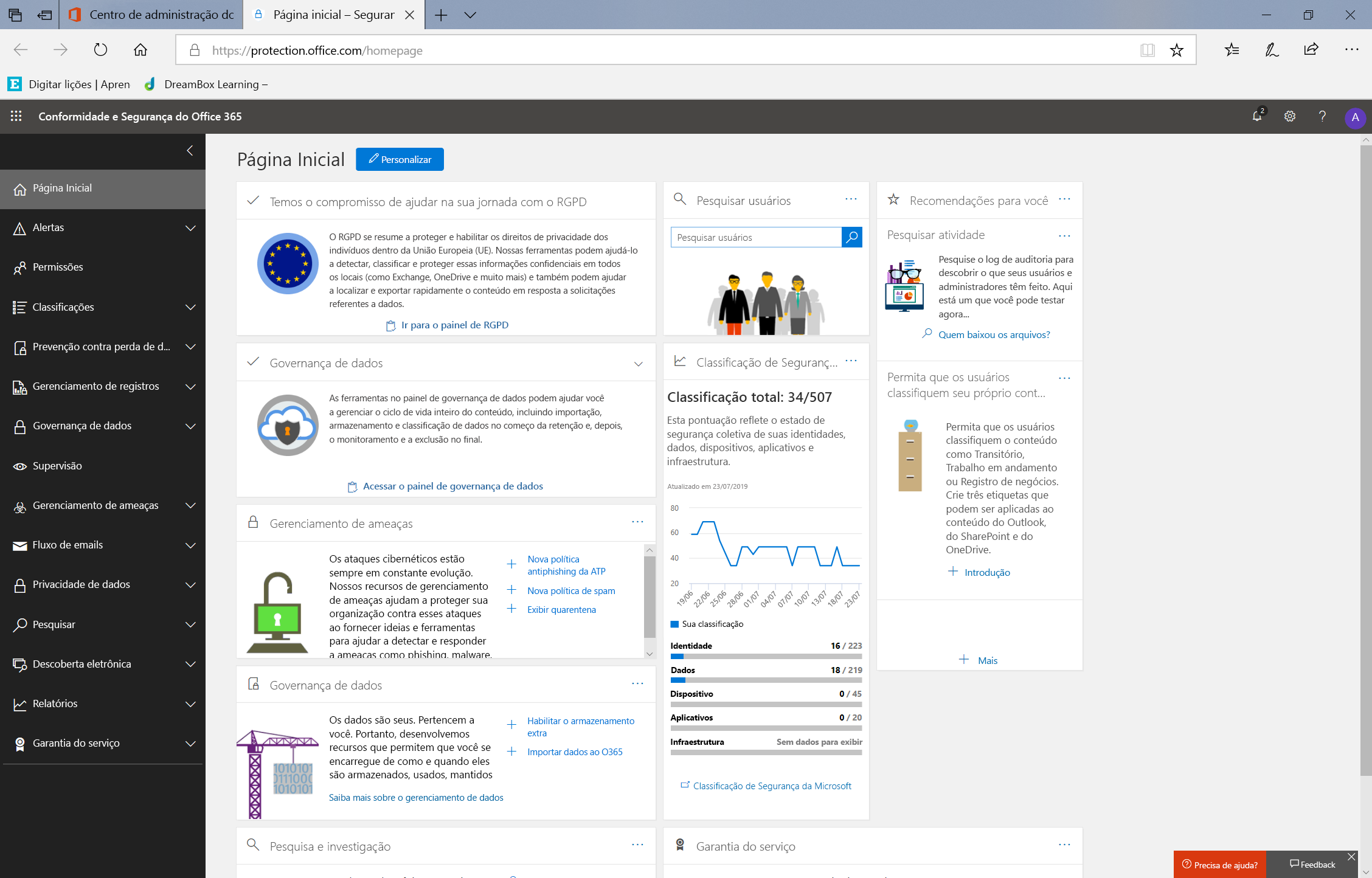Collapse the left navigation pane arrow
Image resolution: width=1372 pixels, height=878 pixels.
click(190, 150)
